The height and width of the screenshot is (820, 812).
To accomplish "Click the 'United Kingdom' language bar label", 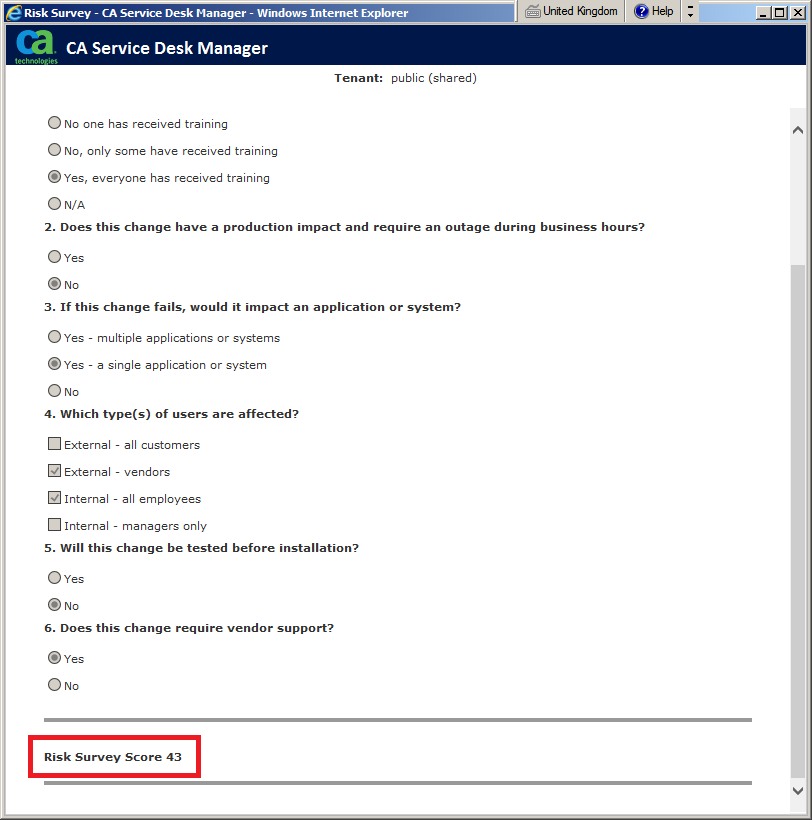I will [580, 11].
